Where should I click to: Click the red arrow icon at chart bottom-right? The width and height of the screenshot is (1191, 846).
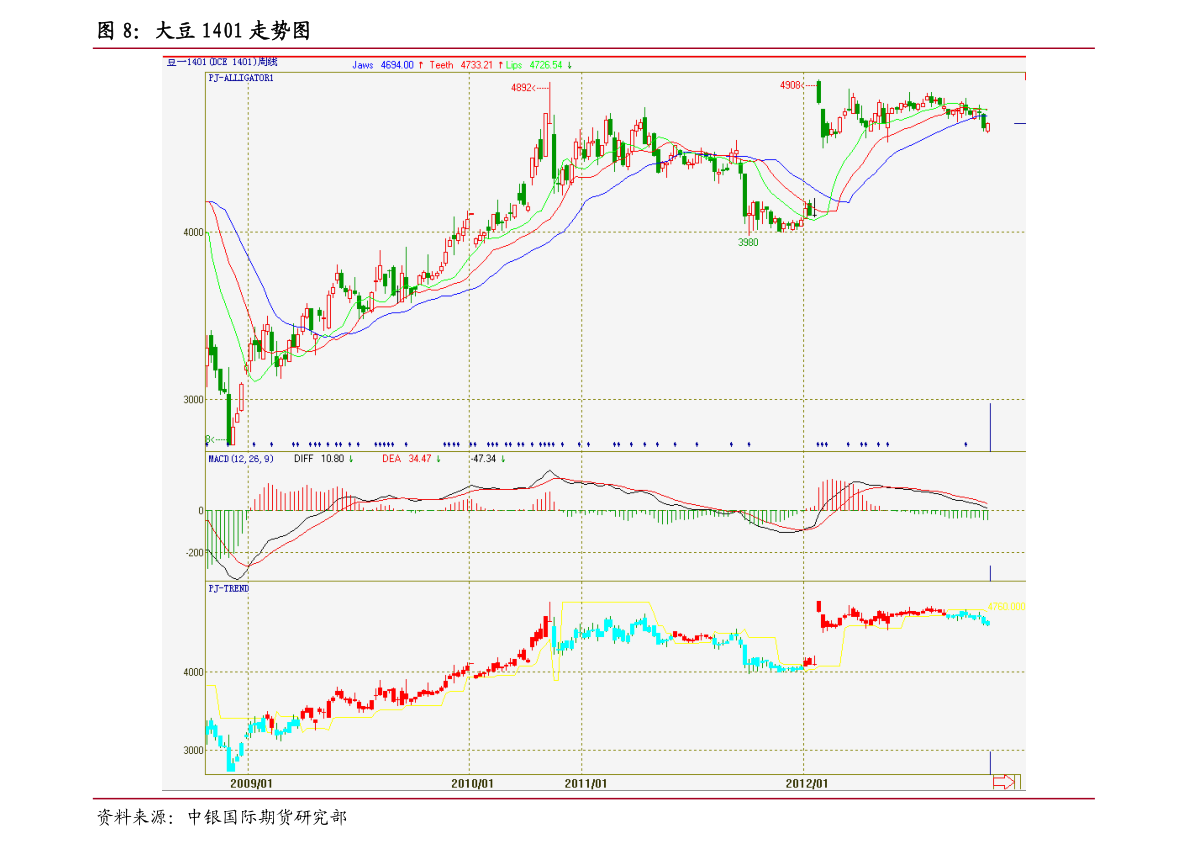1003,781
